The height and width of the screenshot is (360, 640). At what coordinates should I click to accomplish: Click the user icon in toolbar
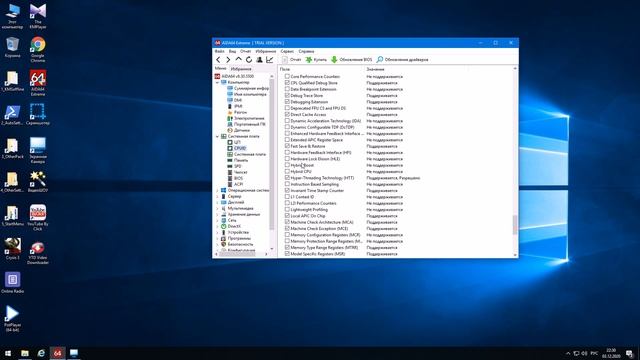click(x=259, y=60)
